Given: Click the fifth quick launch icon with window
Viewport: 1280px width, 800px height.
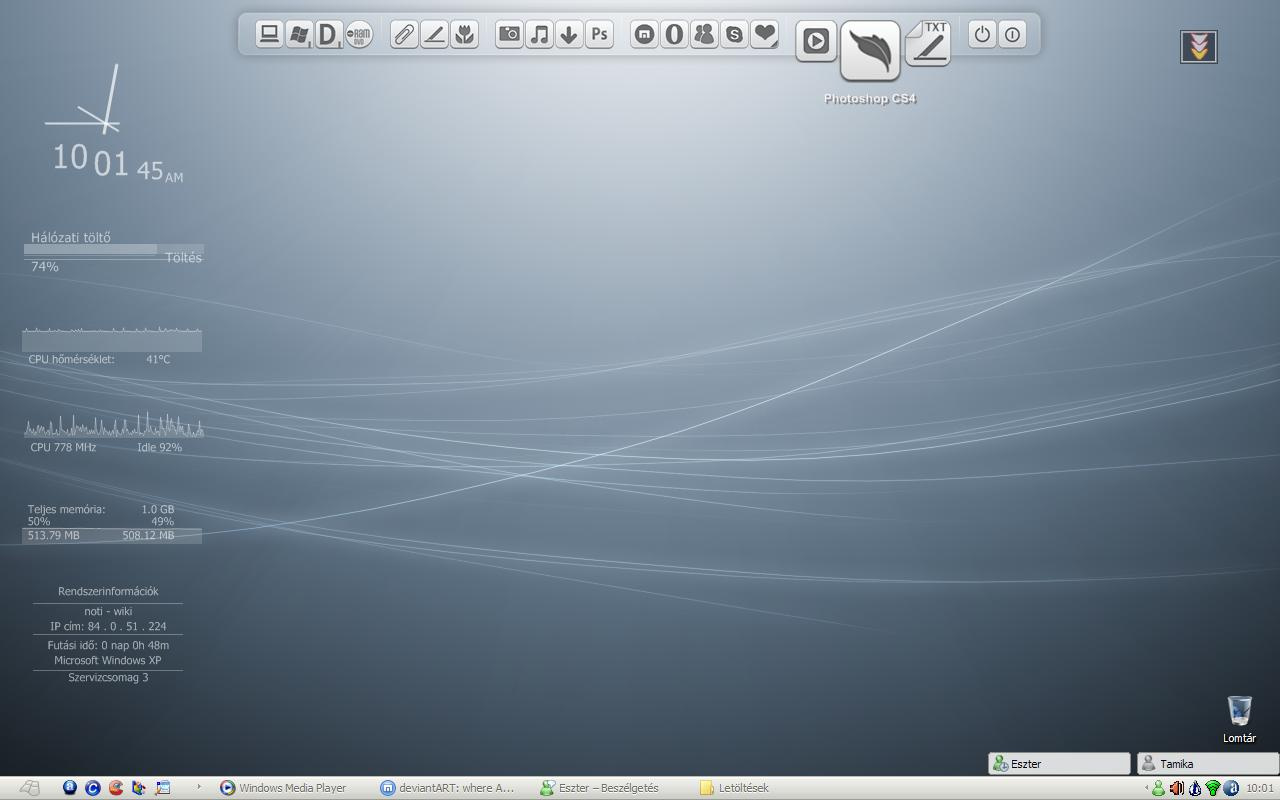Looking at the screenshot, I should pyautogui.click(x=162, y=788).
